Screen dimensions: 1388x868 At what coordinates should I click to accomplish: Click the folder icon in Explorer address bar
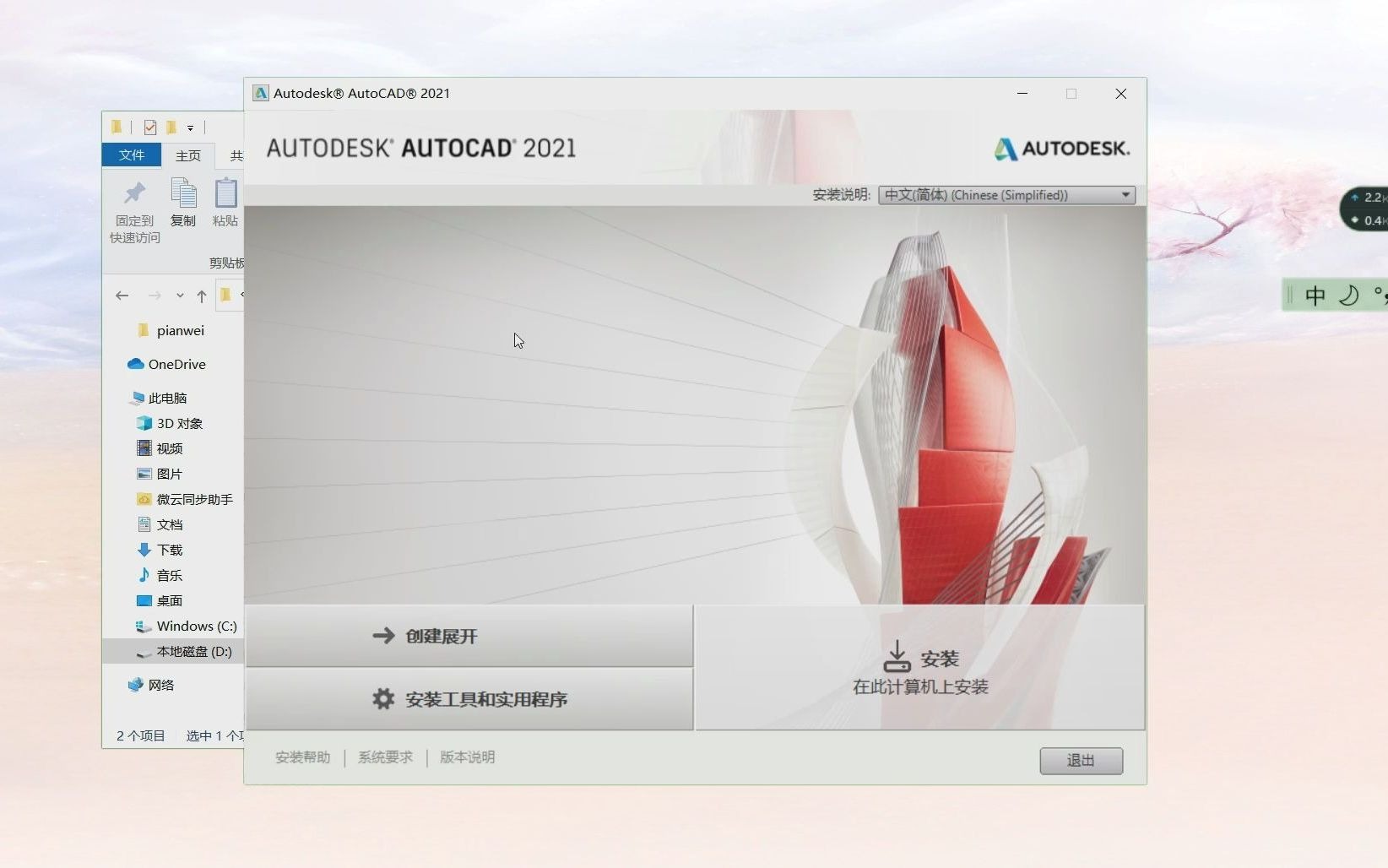[x=225, y=295]
